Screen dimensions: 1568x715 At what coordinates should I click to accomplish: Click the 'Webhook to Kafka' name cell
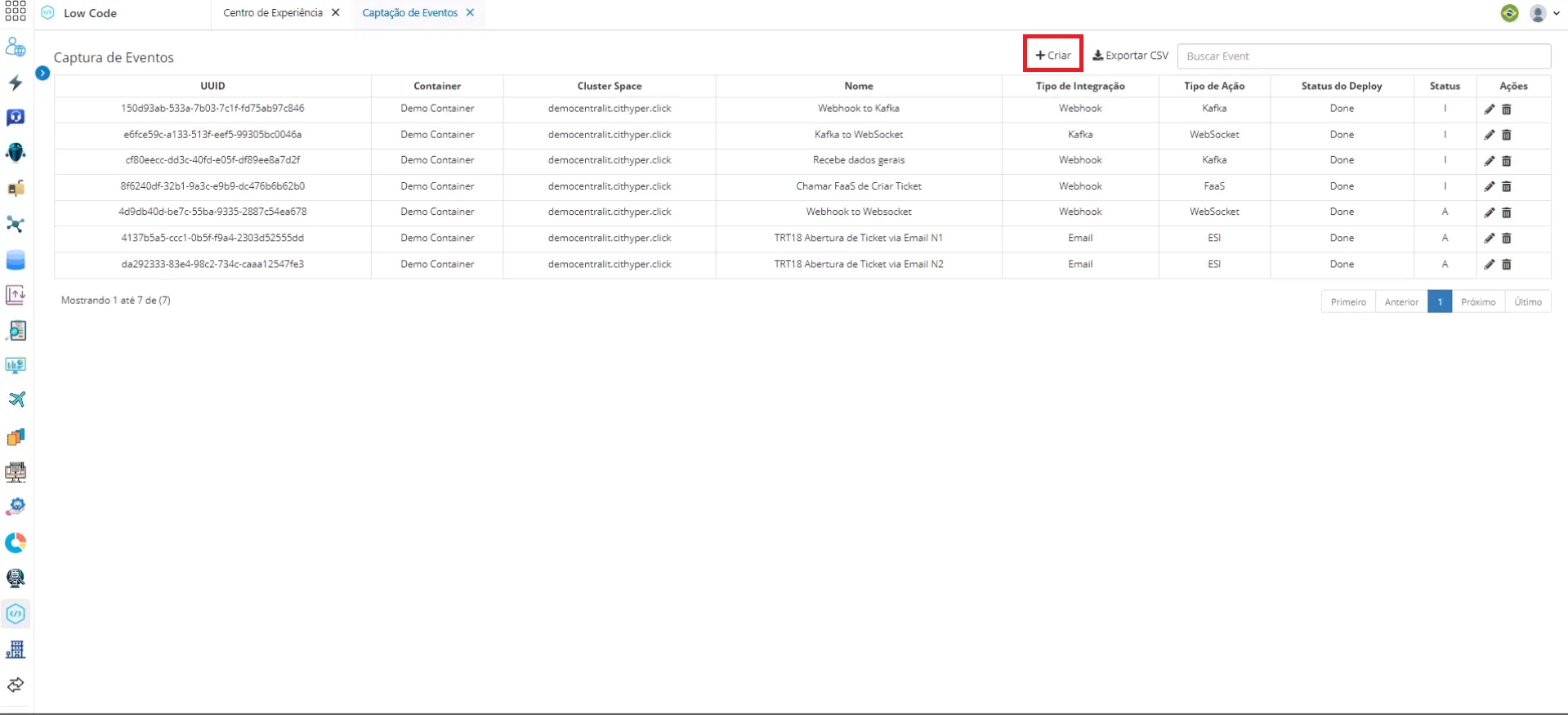pos(859,108)
